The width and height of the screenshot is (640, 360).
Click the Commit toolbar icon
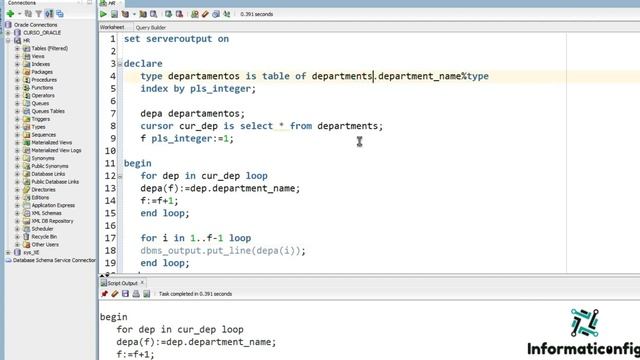[168, 14]
